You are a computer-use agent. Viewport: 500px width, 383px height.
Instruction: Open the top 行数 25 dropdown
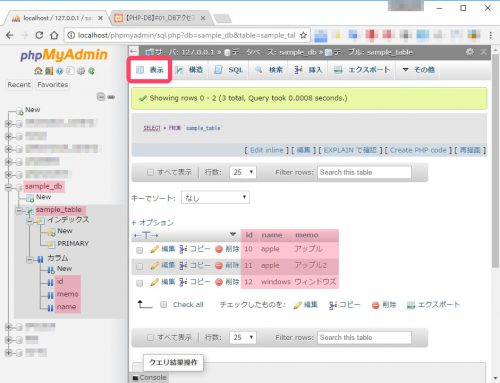pos(243,172)
